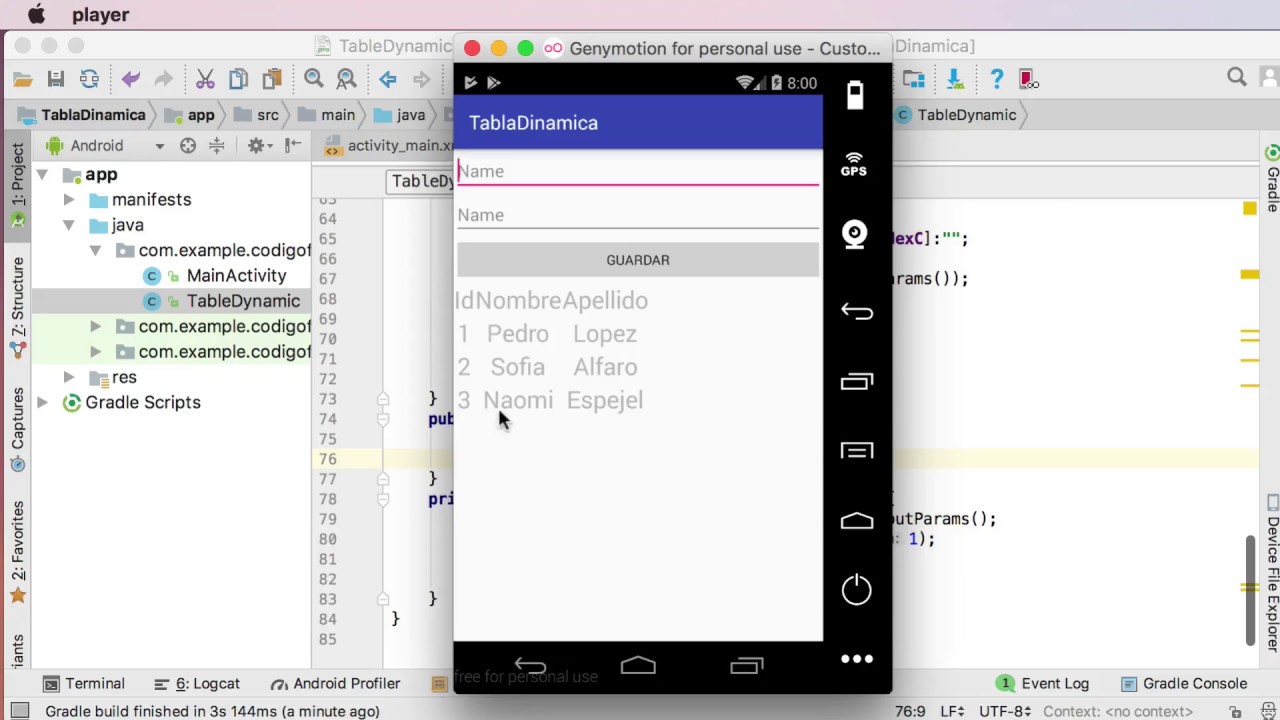Open Help question mark icon

coord(996,79)
